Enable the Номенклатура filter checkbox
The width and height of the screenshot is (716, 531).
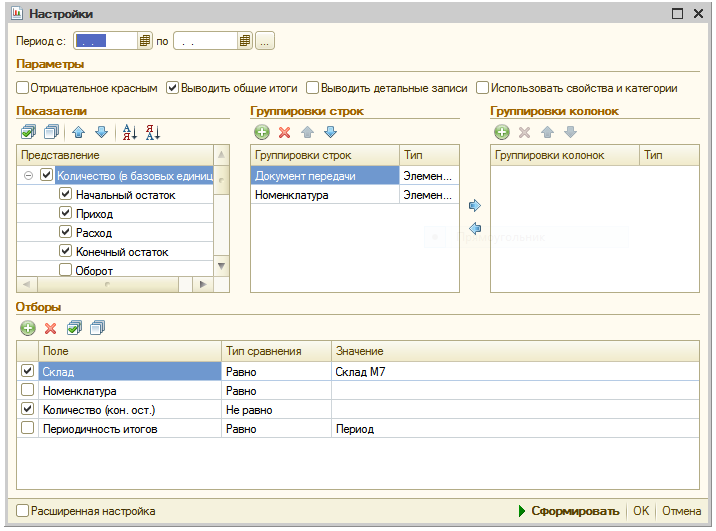tap(28, 391)
